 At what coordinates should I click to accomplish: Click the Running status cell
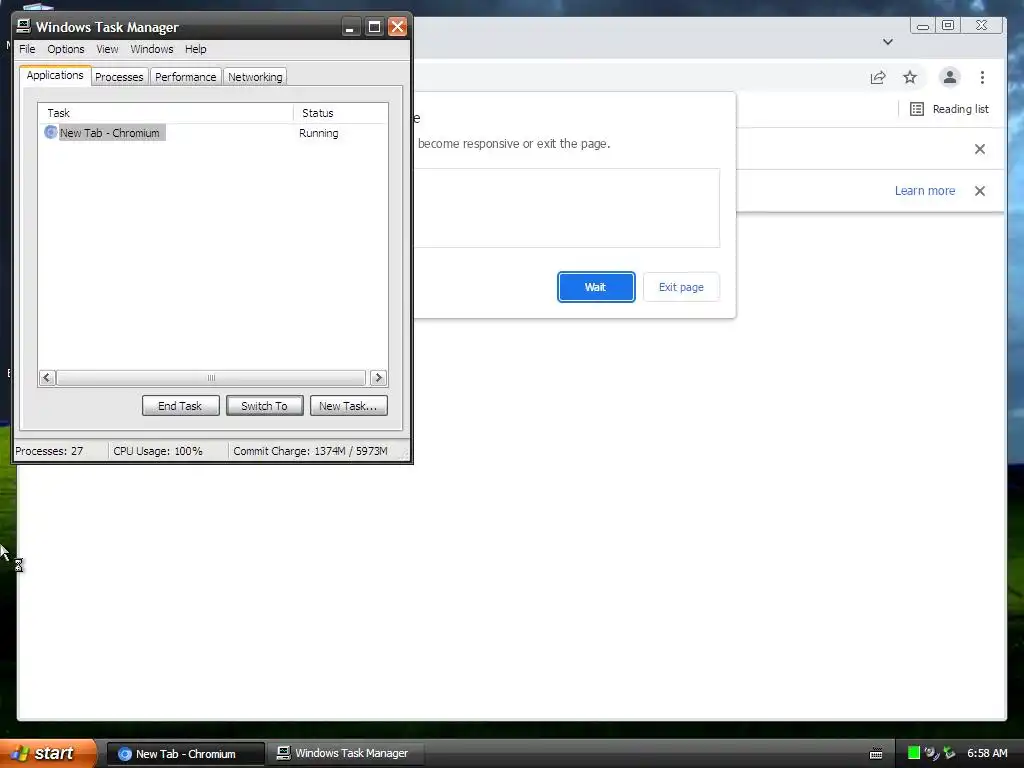tap(319, 133)
